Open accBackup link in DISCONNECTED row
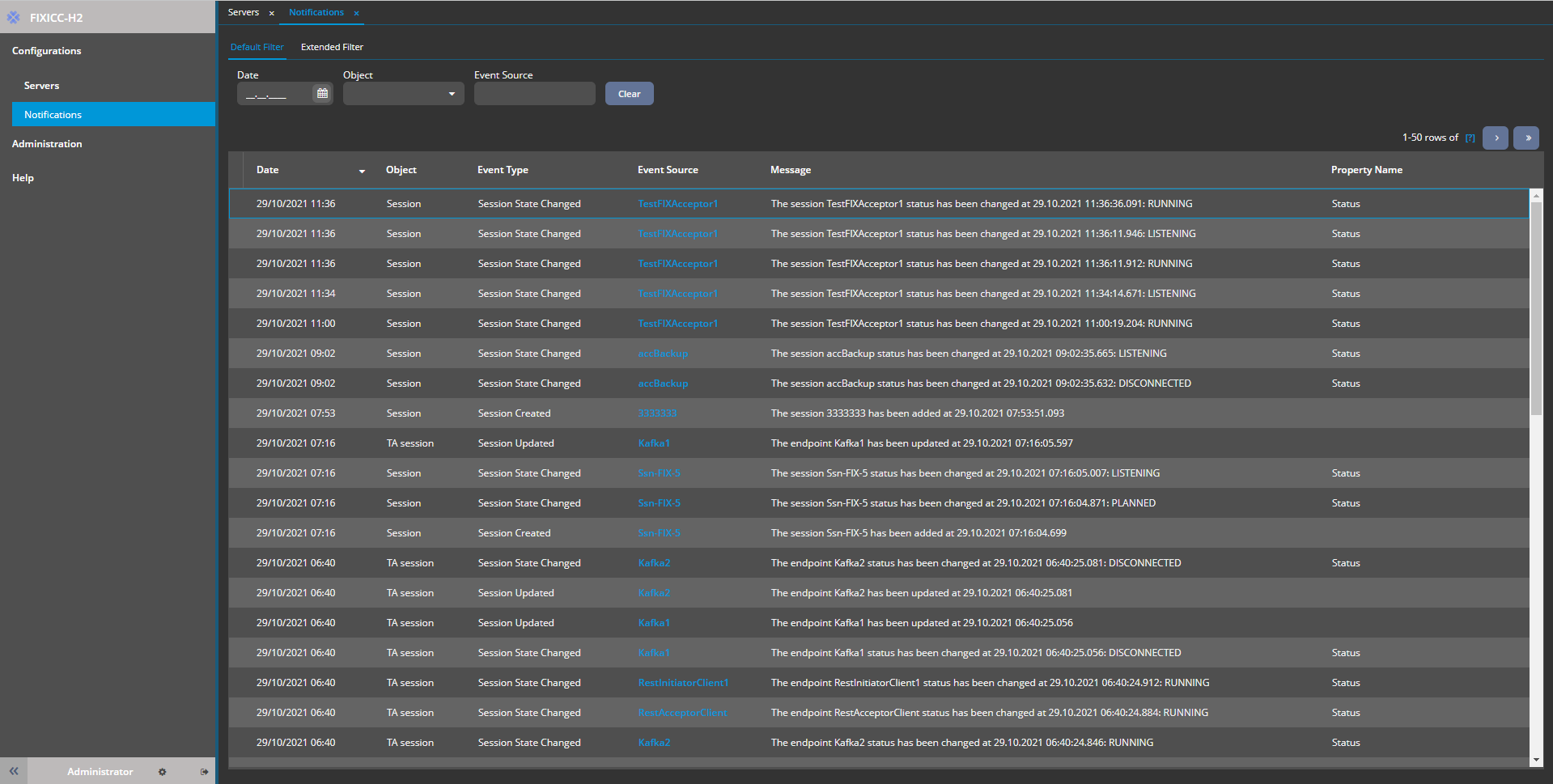The height and width of the screenshot is (784, 1553). 663,384
